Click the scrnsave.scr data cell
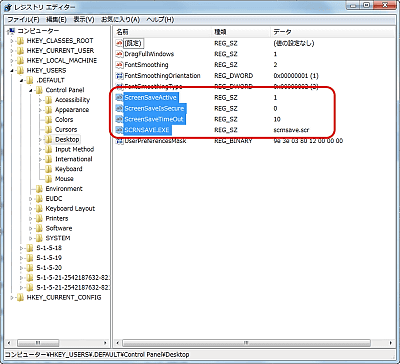 click(x=291, y=130)
